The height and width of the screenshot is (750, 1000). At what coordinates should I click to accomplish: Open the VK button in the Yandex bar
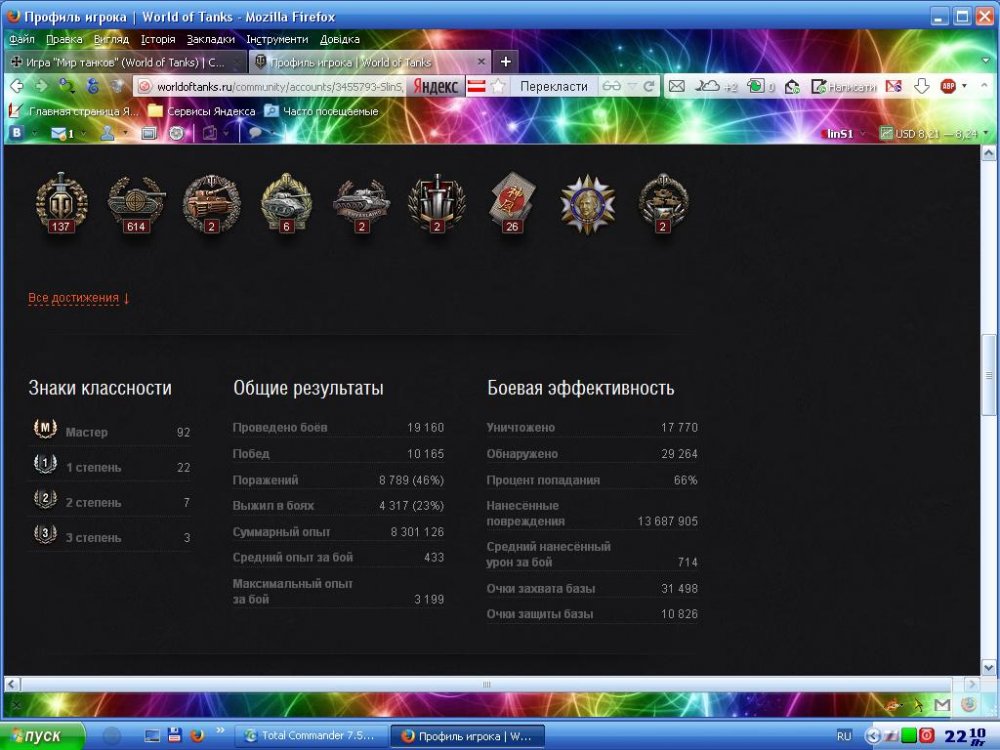17,133
